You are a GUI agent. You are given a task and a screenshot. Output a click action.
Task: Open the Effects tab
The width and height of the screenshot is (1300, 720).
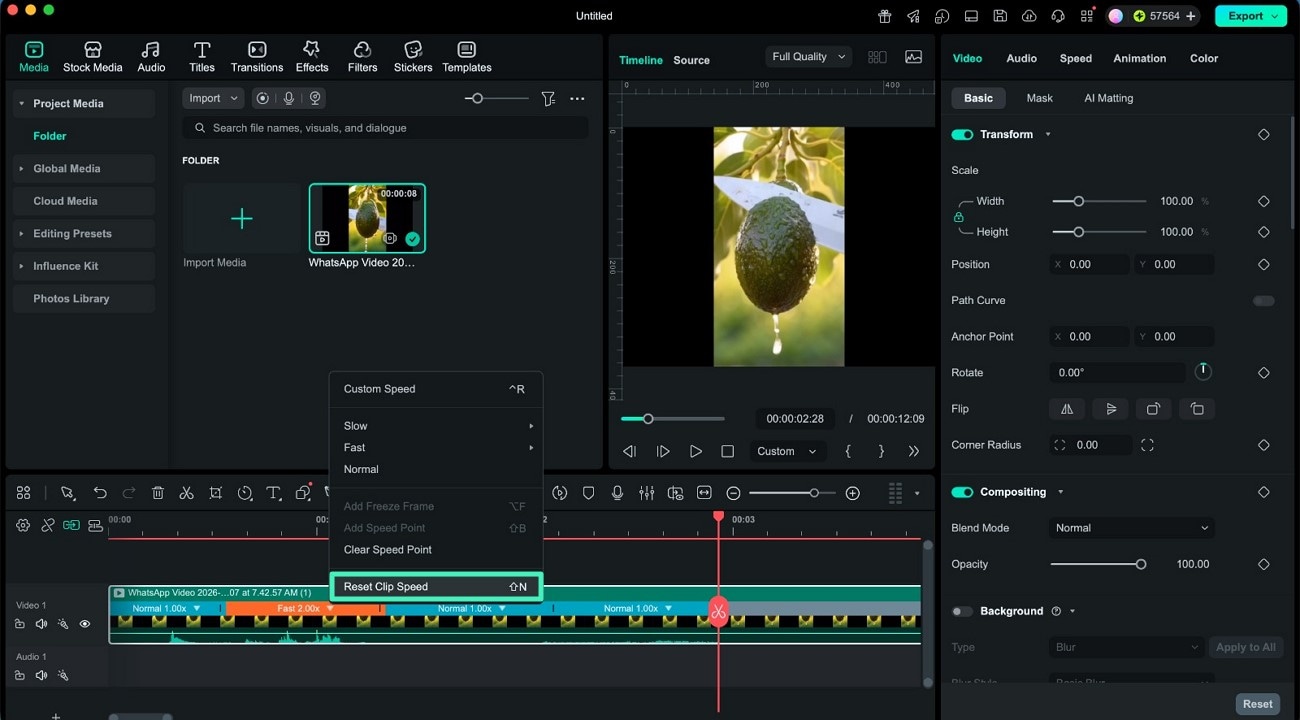click(x=312, y=57)
